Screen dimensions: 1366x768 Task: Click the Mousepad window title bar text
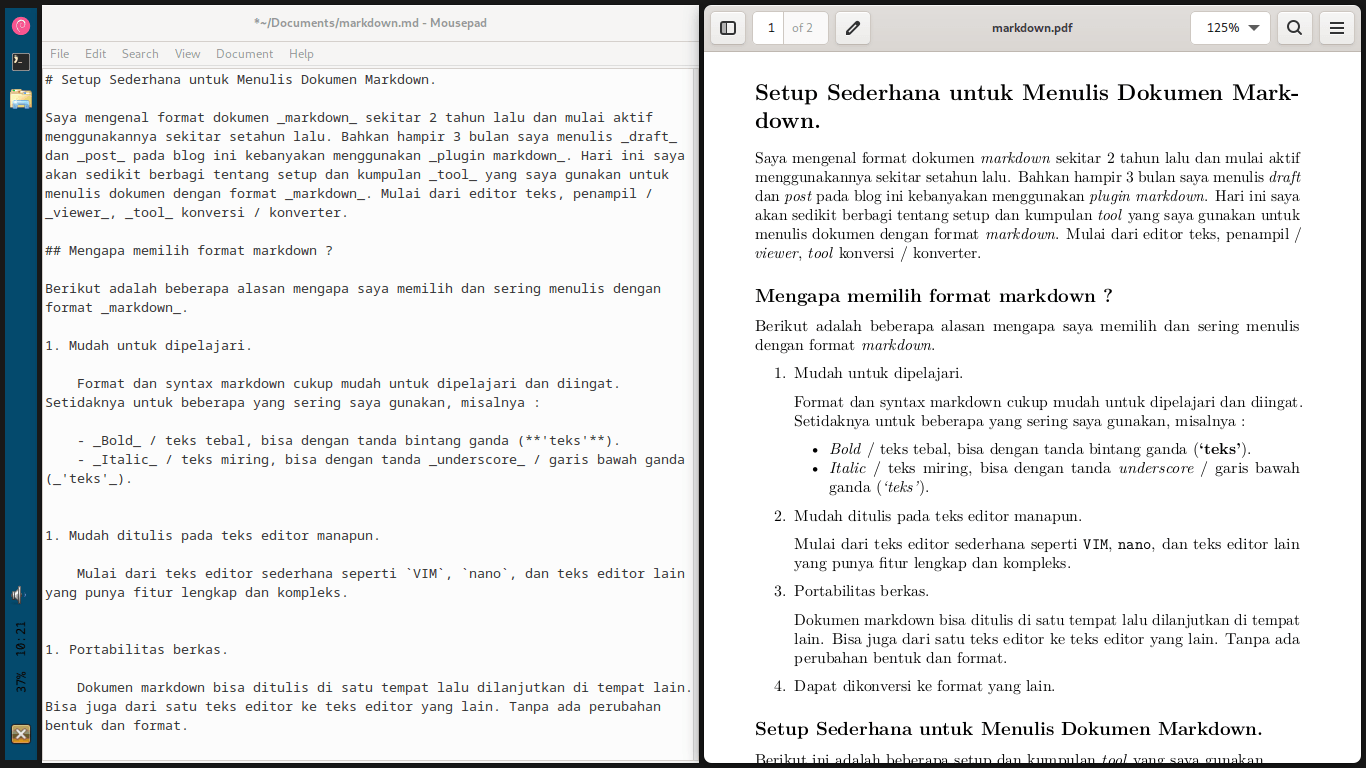tap(370, 22)
